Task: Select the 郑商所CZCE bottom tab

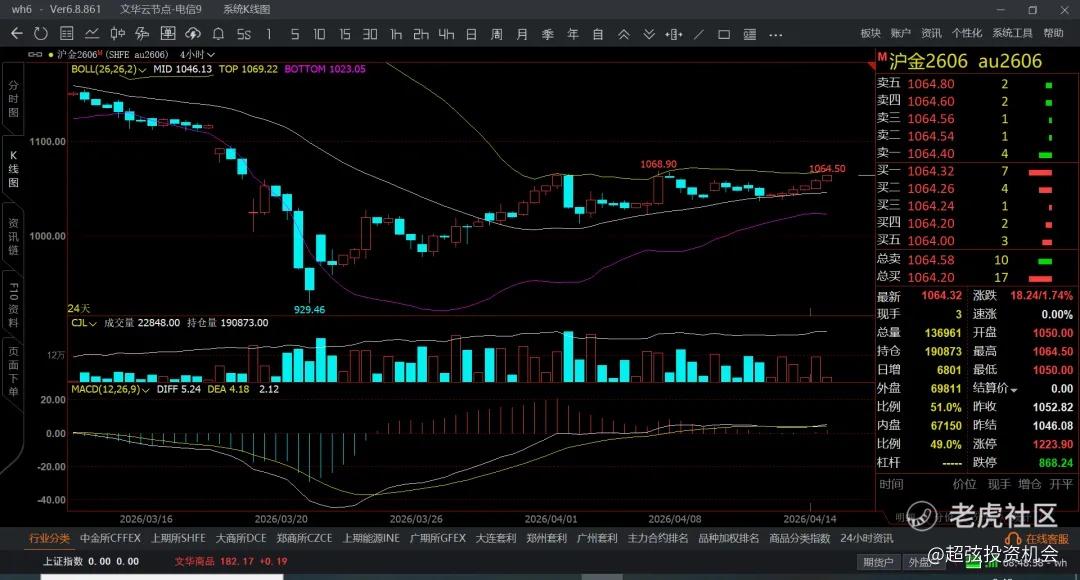Action: point(304,539)
